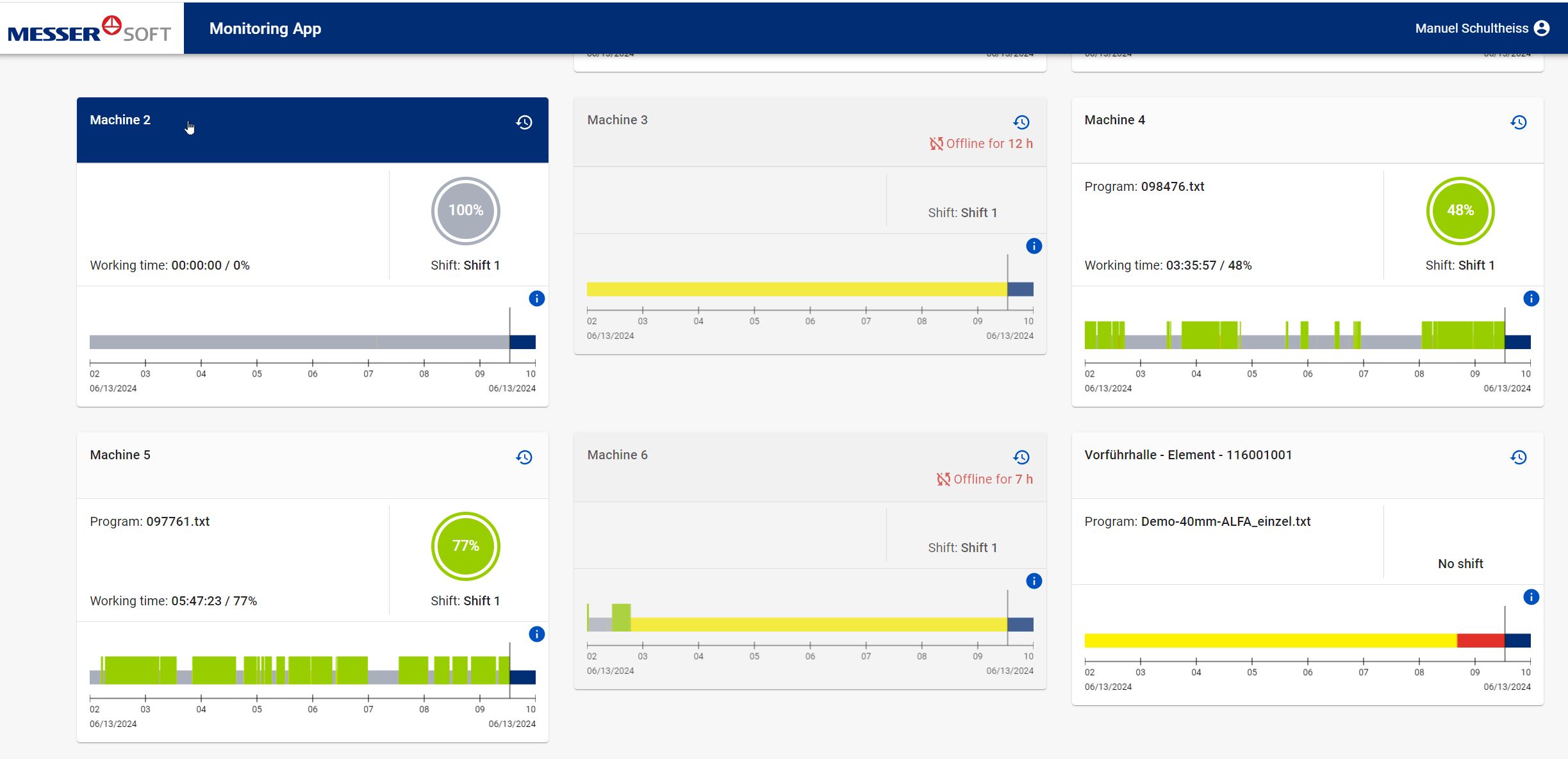Open history view for Machine 6
1568x759 pixels.
[1021, 457]
